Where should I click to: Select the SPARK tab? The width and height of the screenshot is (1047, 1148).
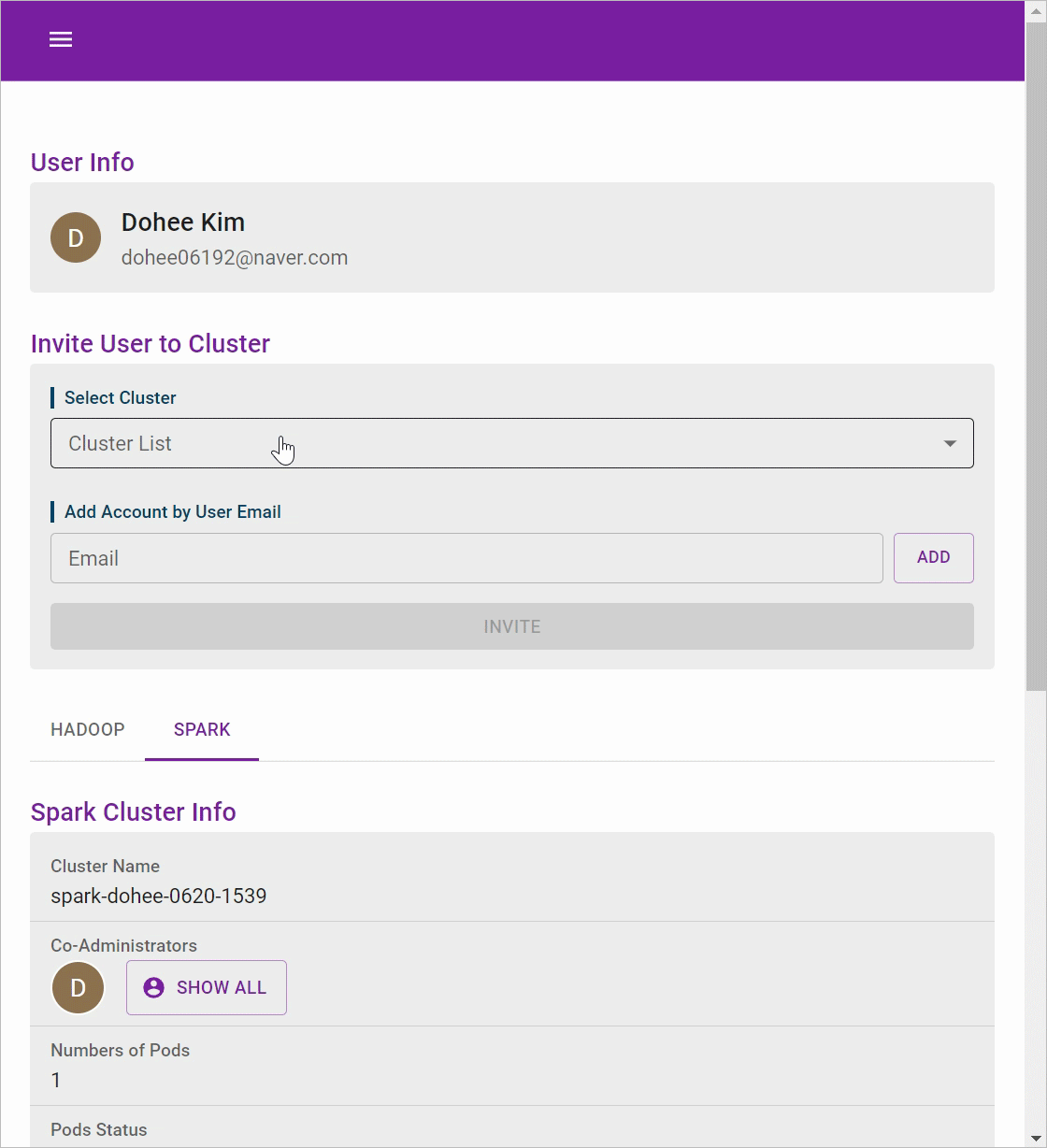[x=202, y=730]
